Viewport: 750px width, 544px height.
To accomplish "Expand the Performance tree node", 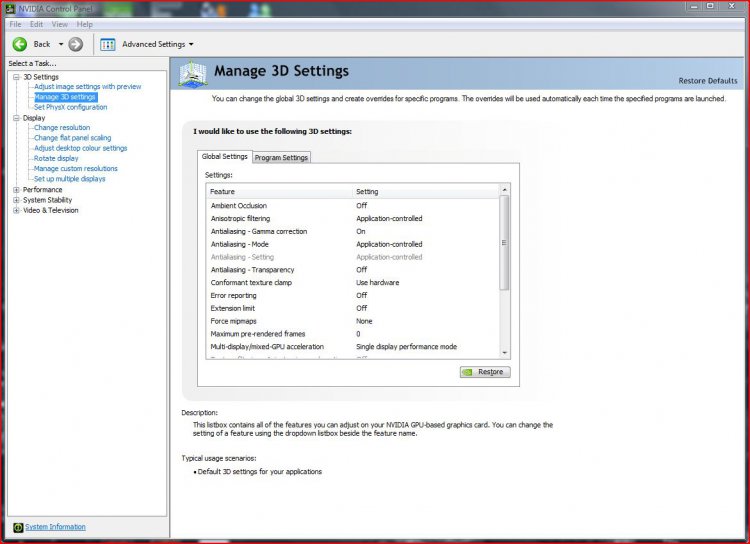I will pyautogui.click(x=16, y=190).
